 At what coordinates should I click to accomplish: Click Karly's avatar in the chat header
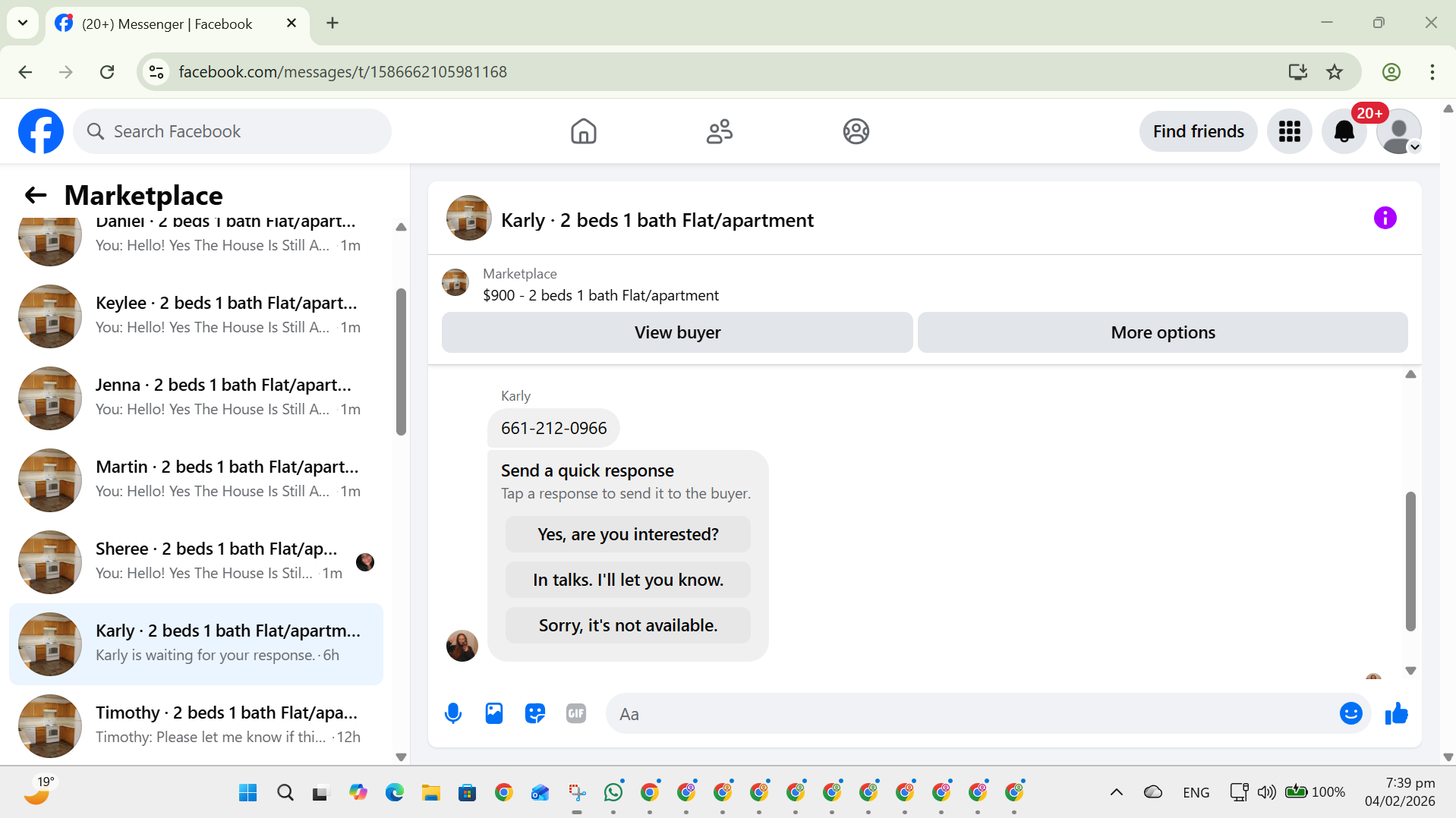pyautogui.click(x=468, y=219)
